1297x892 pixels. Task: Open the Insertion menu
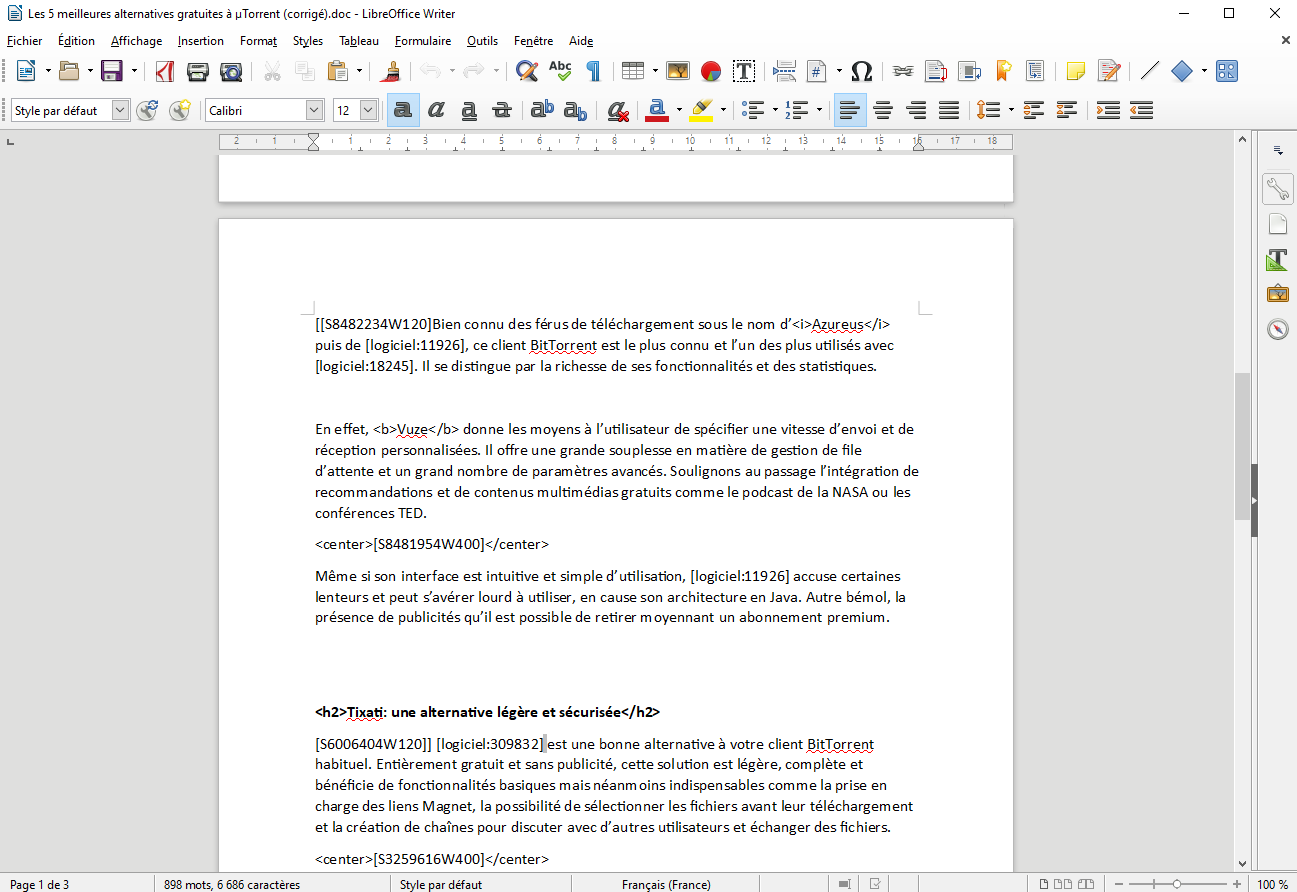(200, 41)
